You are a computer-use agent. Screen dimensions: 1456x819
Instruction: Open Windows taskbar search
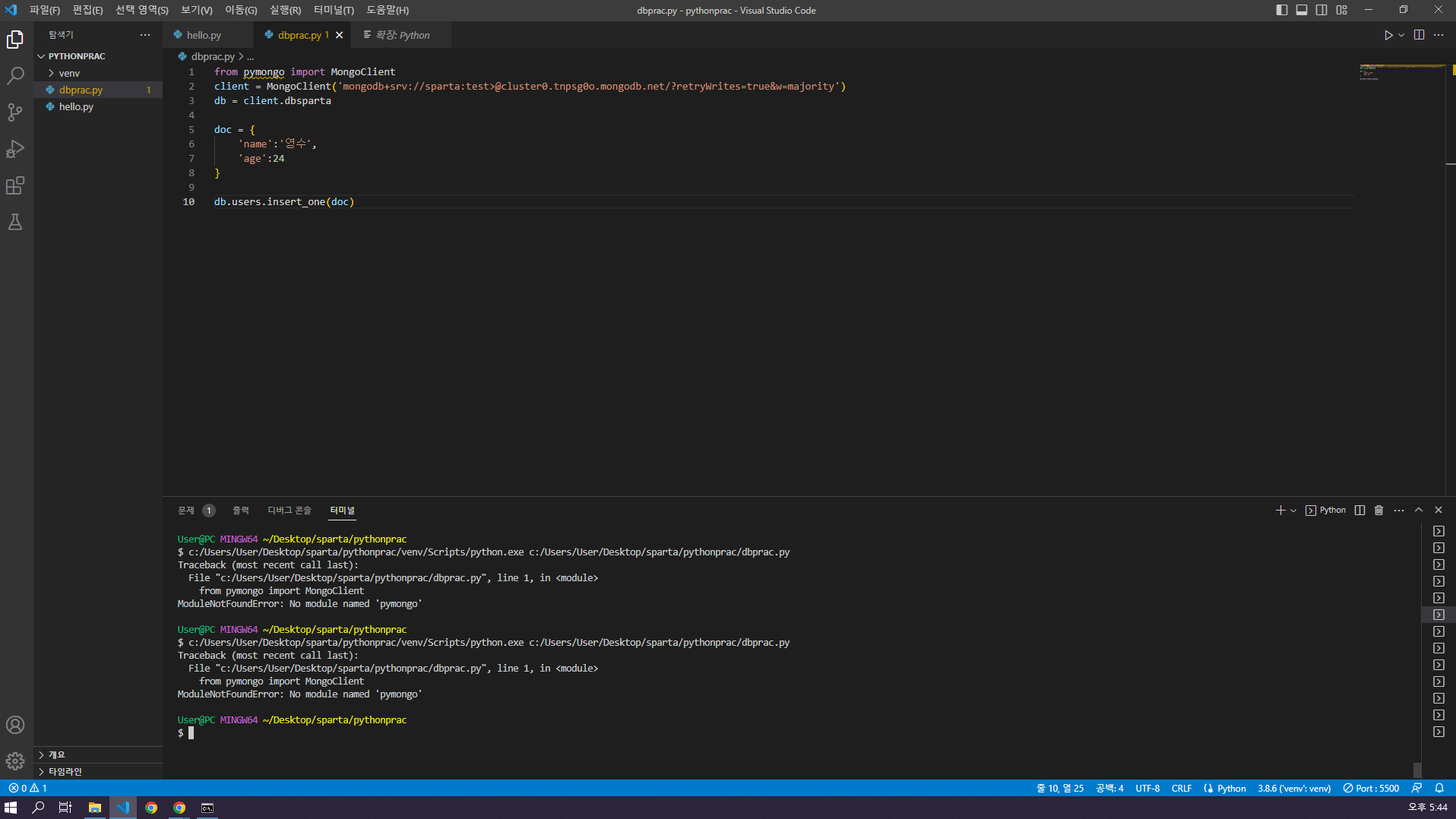click(38, 808)
